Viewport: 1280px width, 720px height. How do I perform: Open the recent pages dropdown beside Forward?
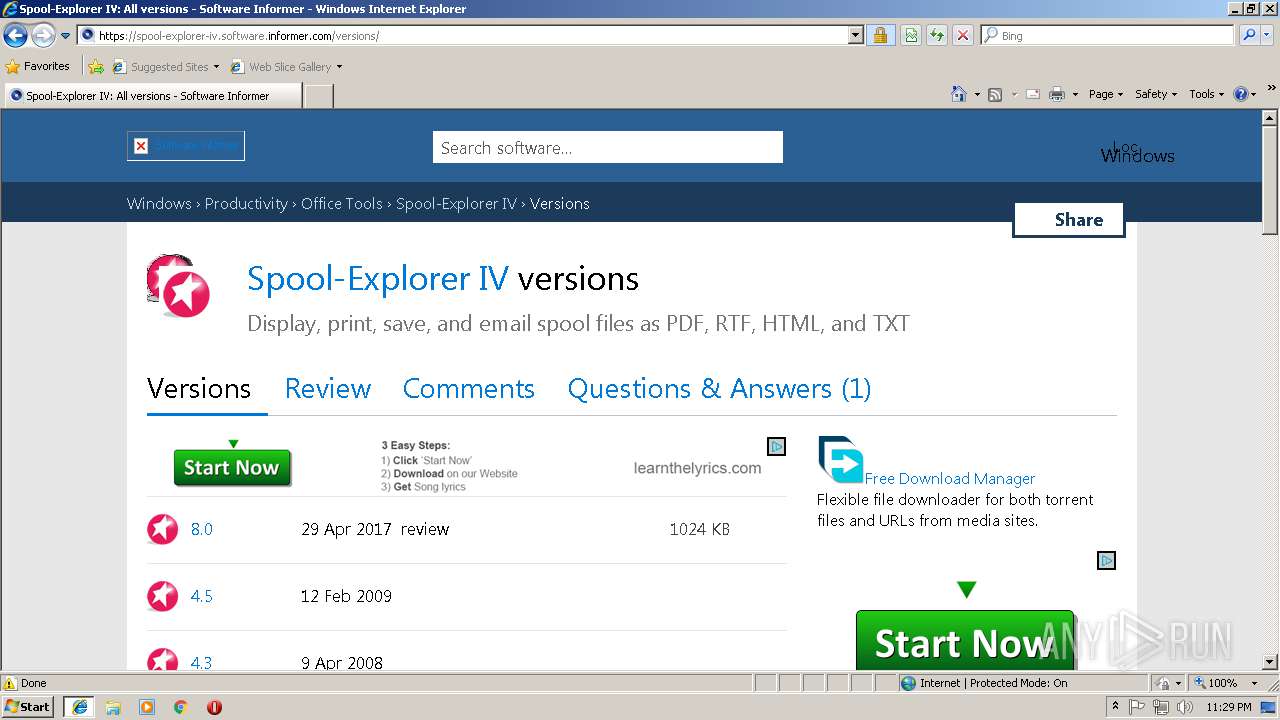[x=65, y=36]
